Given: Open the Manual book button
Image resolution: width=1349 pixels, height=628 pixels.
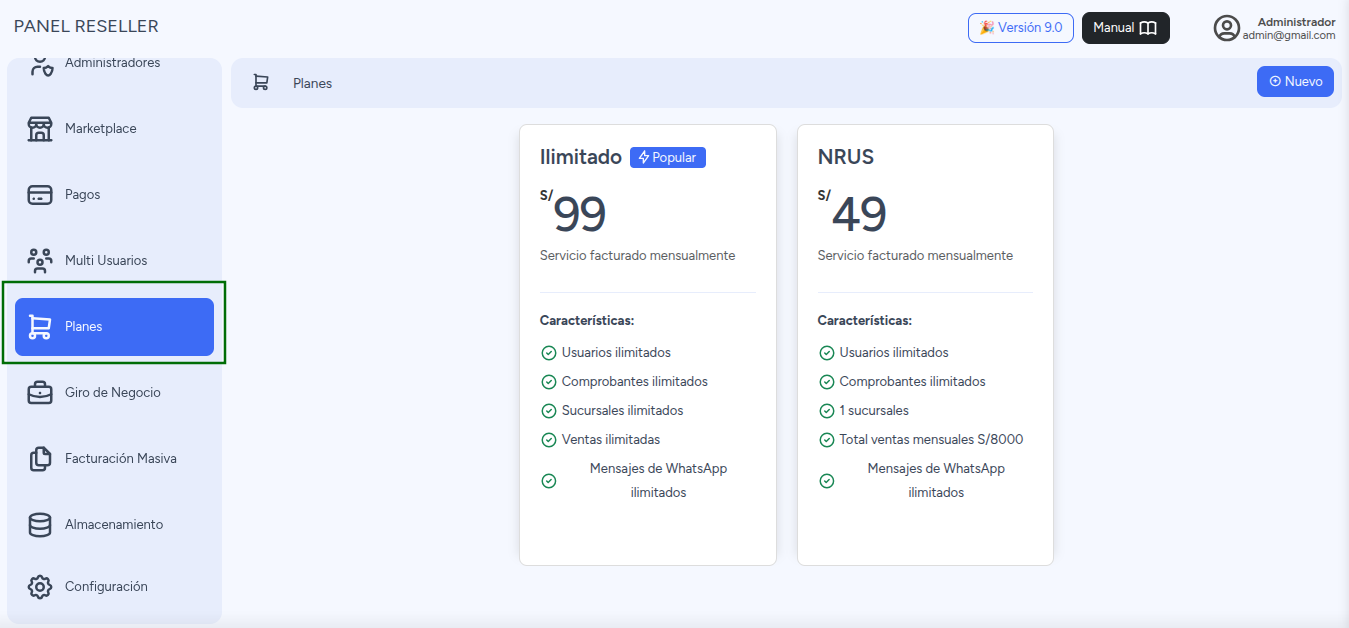Looking at the screenshot, I should point(1126,28).
